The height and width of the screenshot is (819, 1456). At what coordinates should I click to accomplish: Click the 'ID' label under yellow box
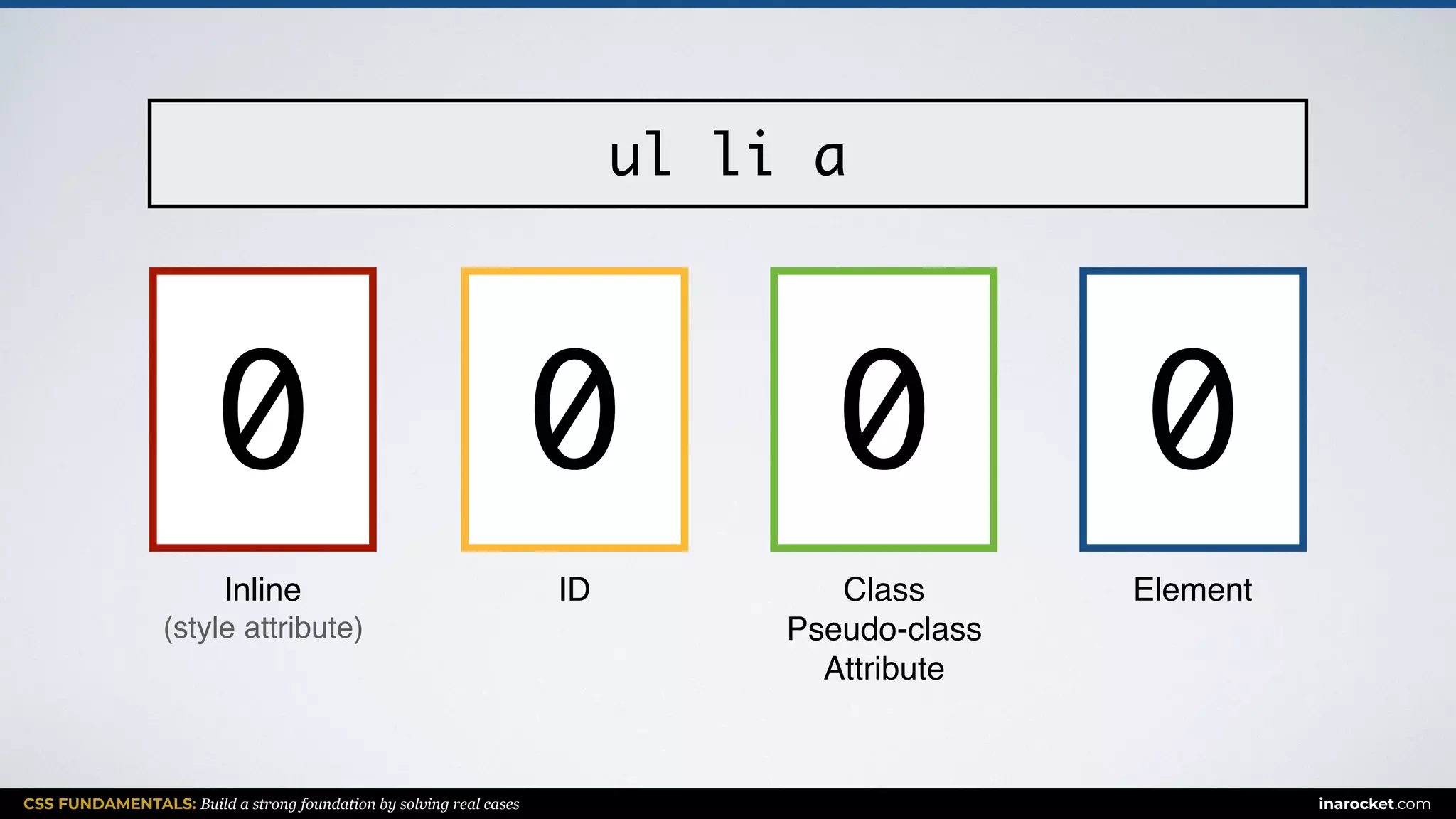[574, 589]
